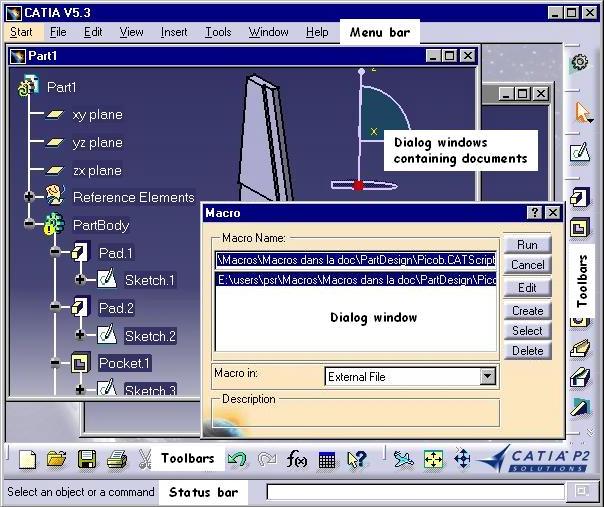This screenshot has width=604, height=507.
Task: Click the CATIA icon in main title bar
Action: click(x=14, y=13)
